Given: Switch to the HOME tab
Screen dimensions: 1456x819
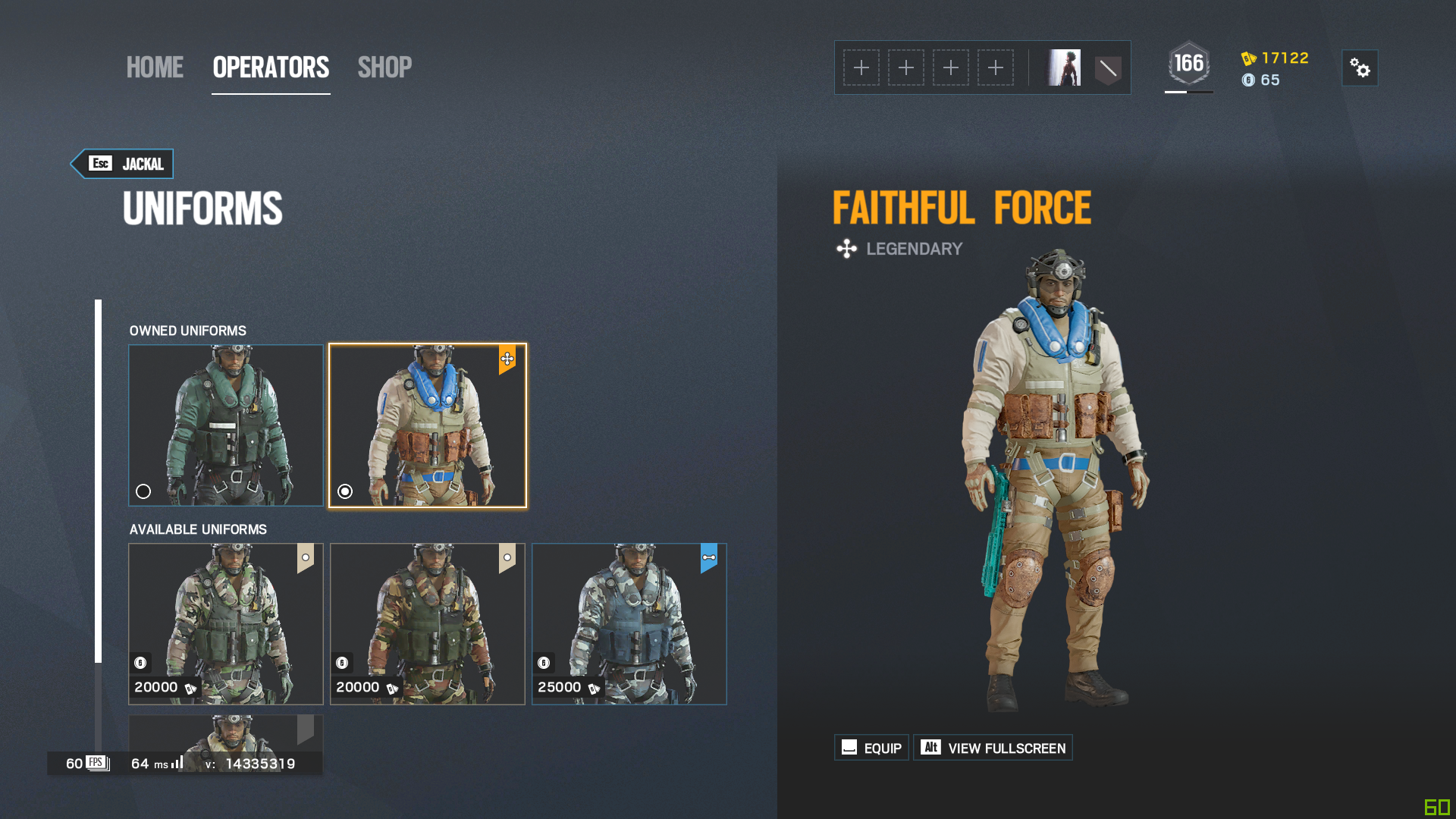Looking at the screenshot, I should click(x=155, y=67).
